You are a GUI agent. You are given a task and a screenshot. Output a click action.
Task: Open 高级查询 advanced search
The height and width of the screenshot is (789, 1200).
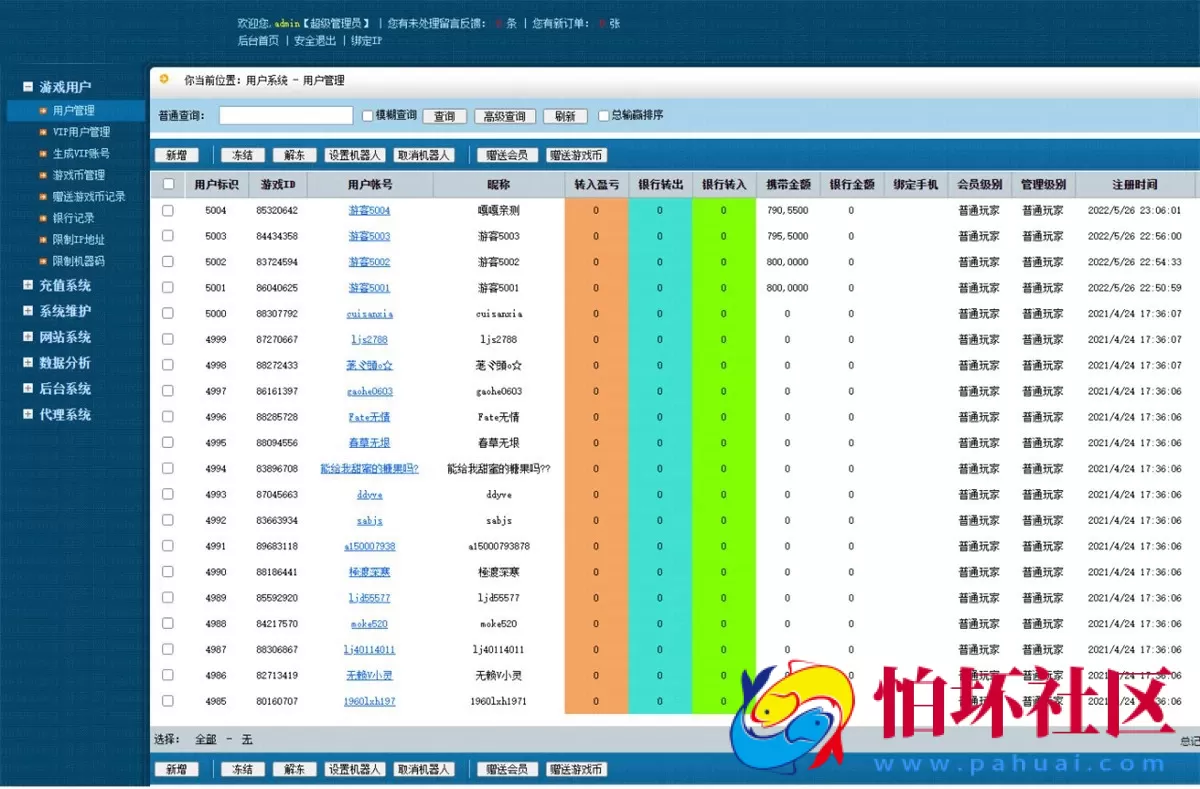(506, 115)
